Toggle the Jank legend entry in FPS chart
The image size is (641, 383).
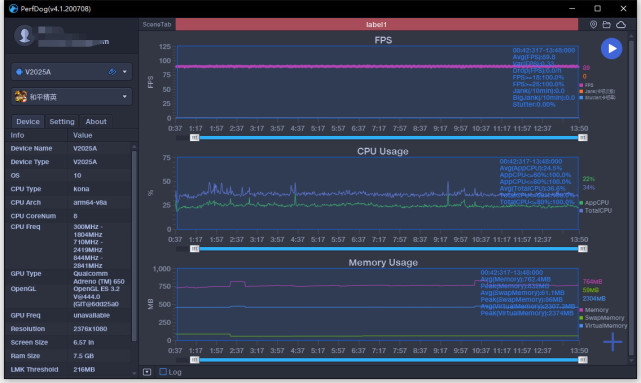coord(597,91)
